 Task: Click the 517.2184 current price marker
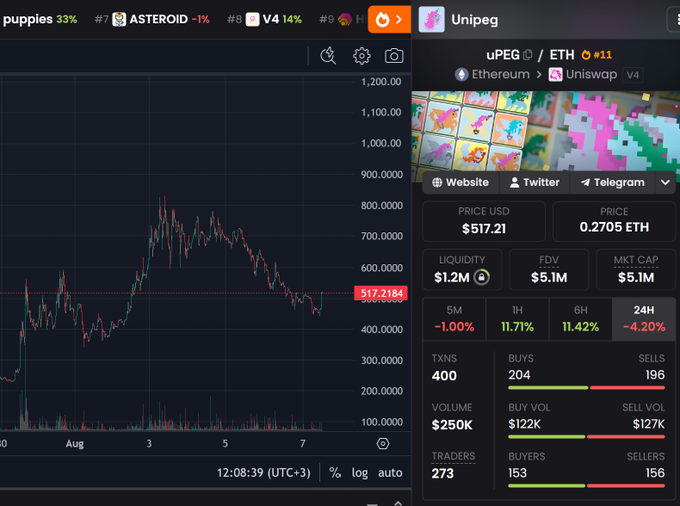[x=381, y=293]
